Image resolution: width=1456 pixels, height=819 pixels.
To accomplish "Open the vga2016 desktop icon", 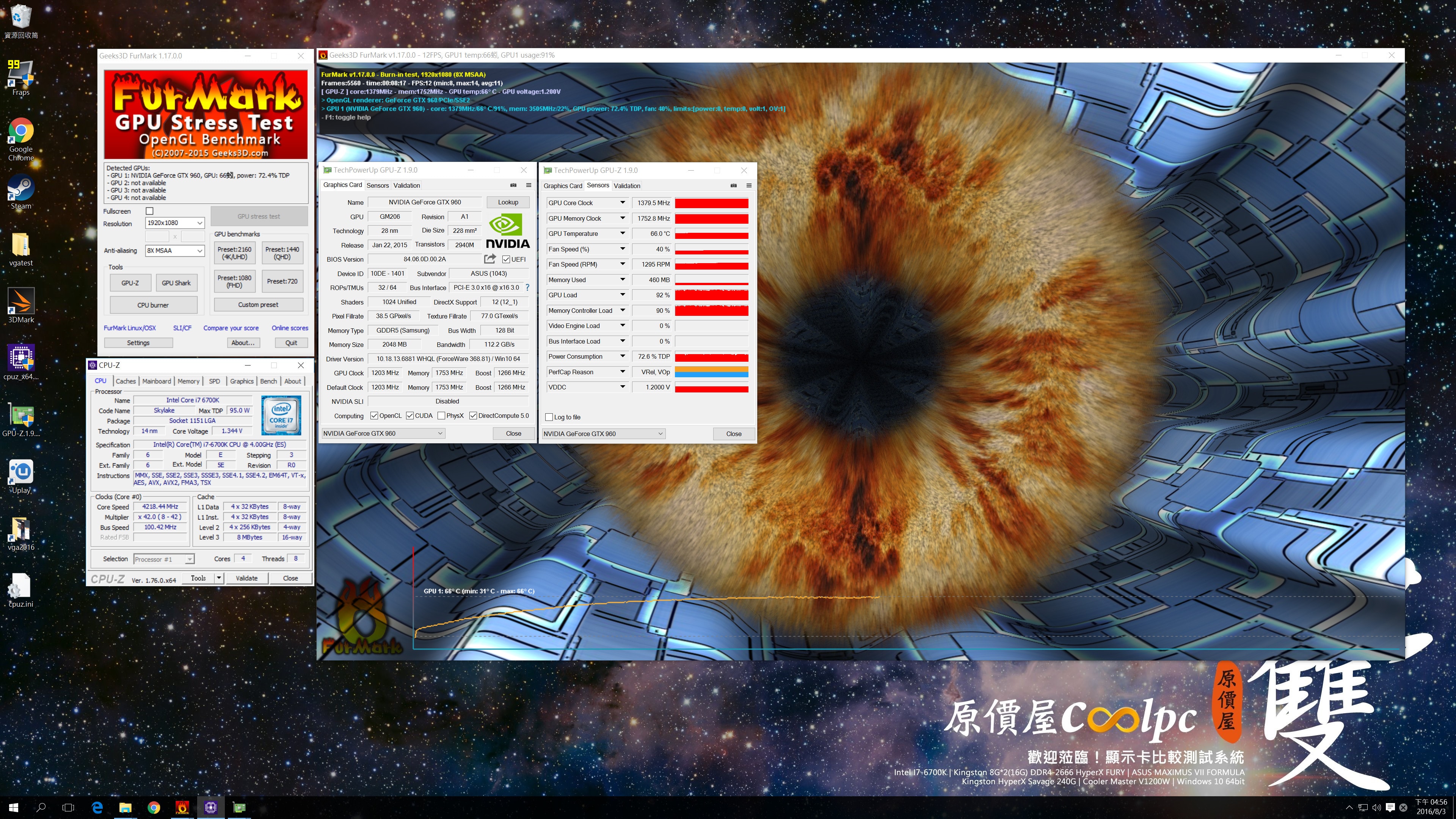I will [21, 533].
